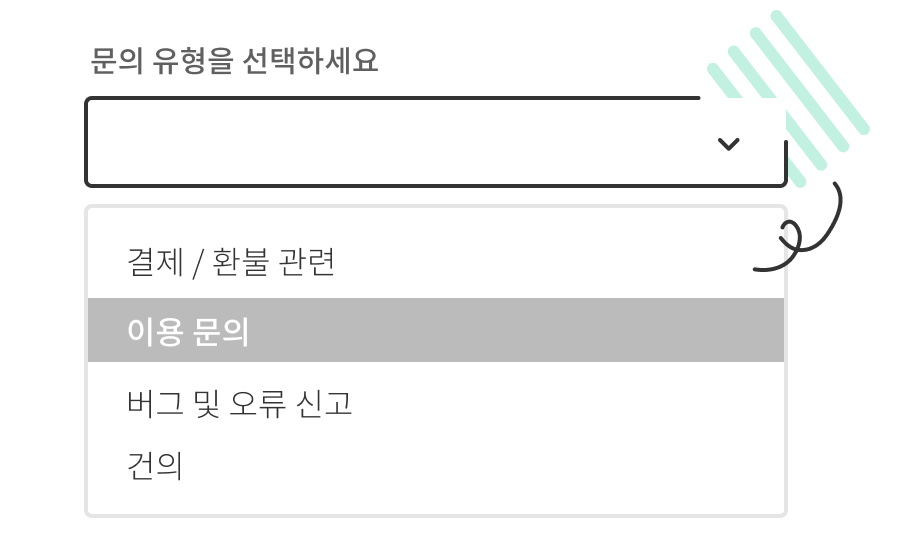Click the gray highlight bar right of 이용 문의
This screenshot has height=550, width=922.
tap(517, 330)
